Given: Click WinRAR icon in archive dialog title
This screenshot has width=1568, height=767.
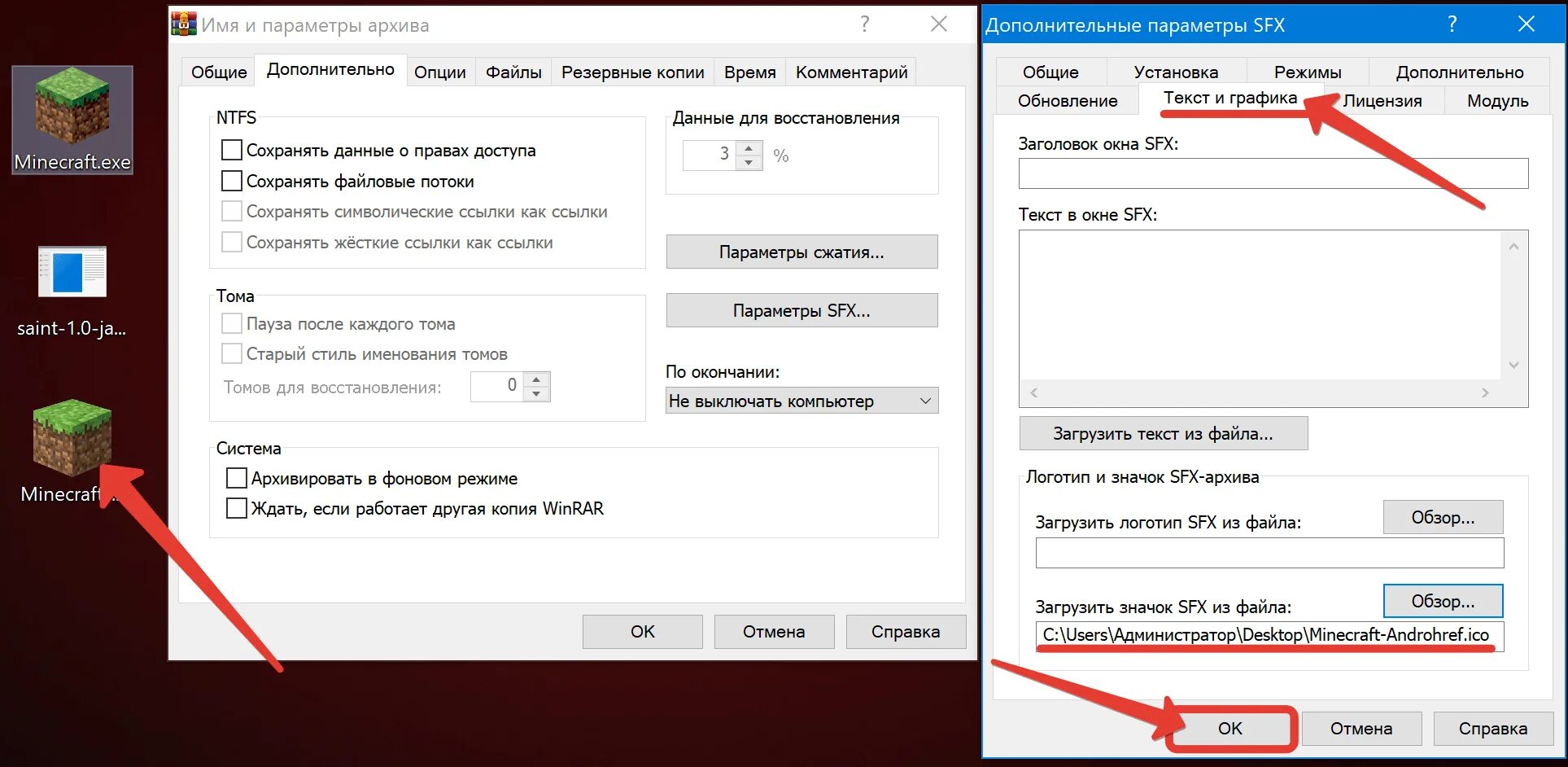Looking at the screenshot, I should 184,24.
